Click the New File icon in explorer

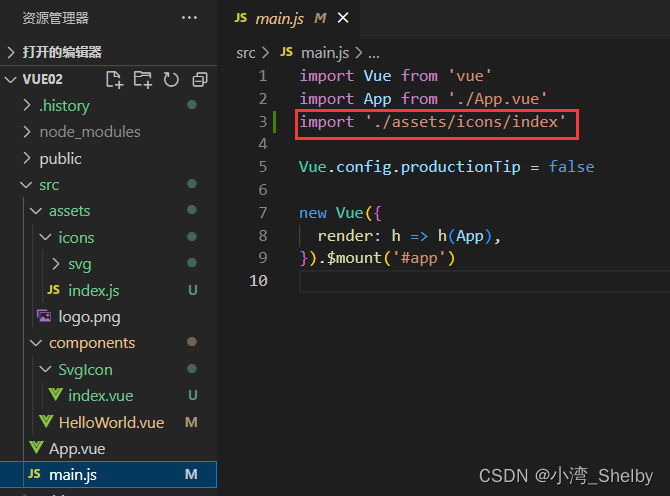[x=114, y=79]
